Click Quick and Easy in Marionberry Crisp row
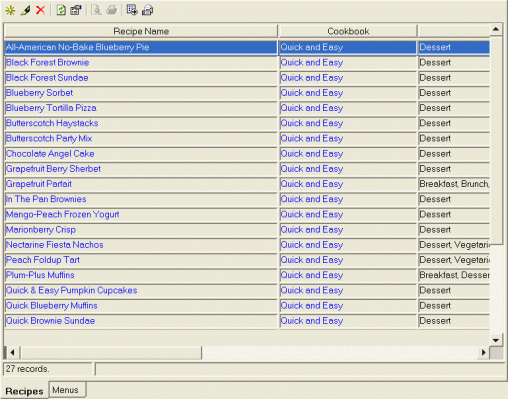The image size is (508, 399). click(348, 230)
